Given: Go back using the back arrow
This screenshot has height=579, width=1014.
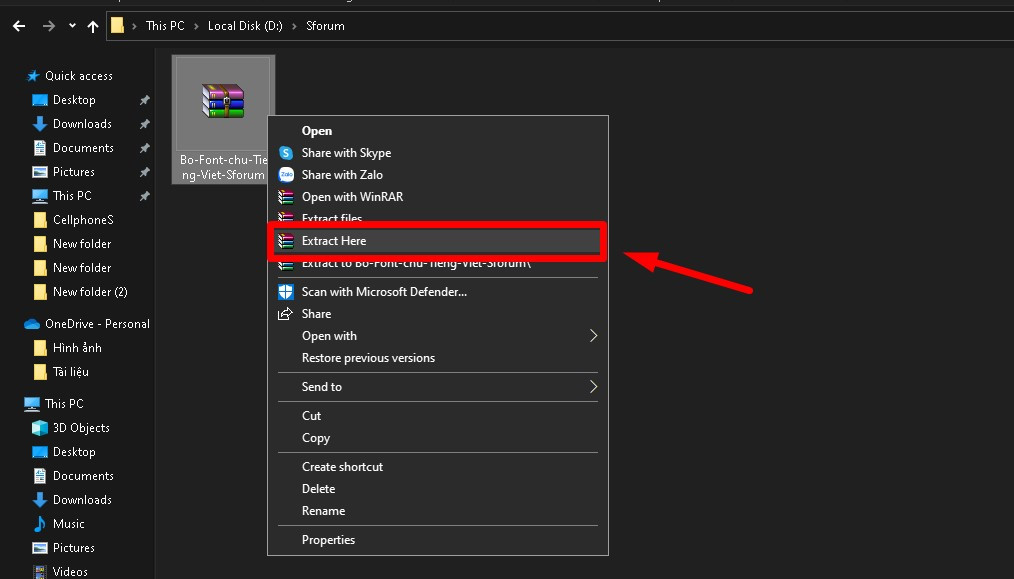Looking at the screenshot, I should (x=18, y=26).
